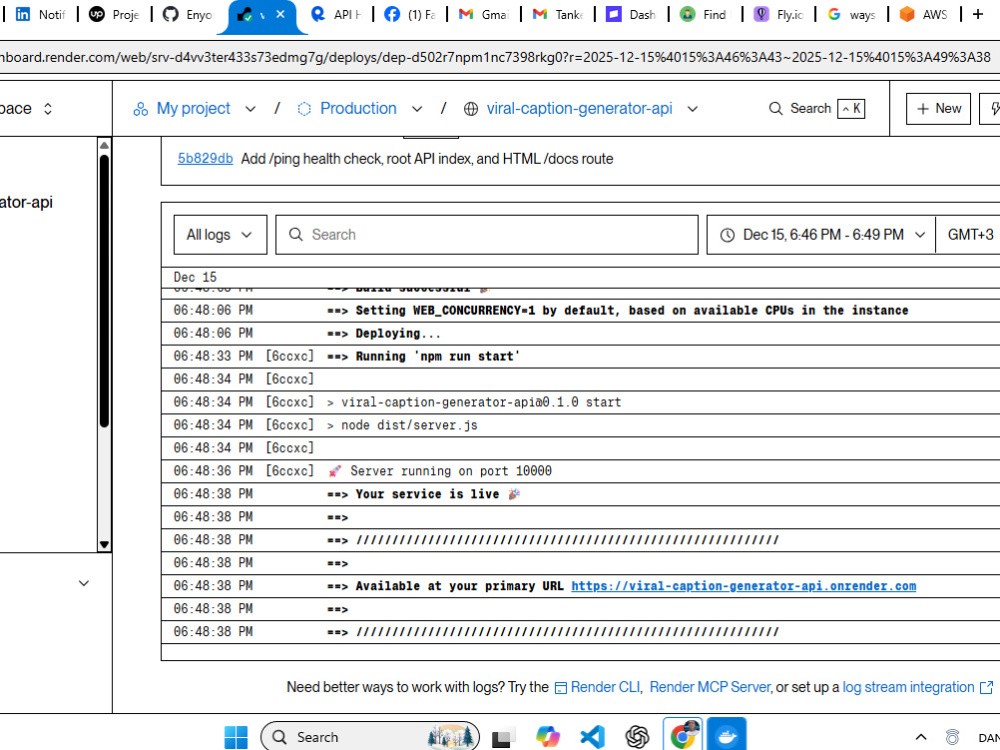Screen dimensions: 1000x750
Task: Change the GMT+3 timezone setting
Action: tap(970, 235)
